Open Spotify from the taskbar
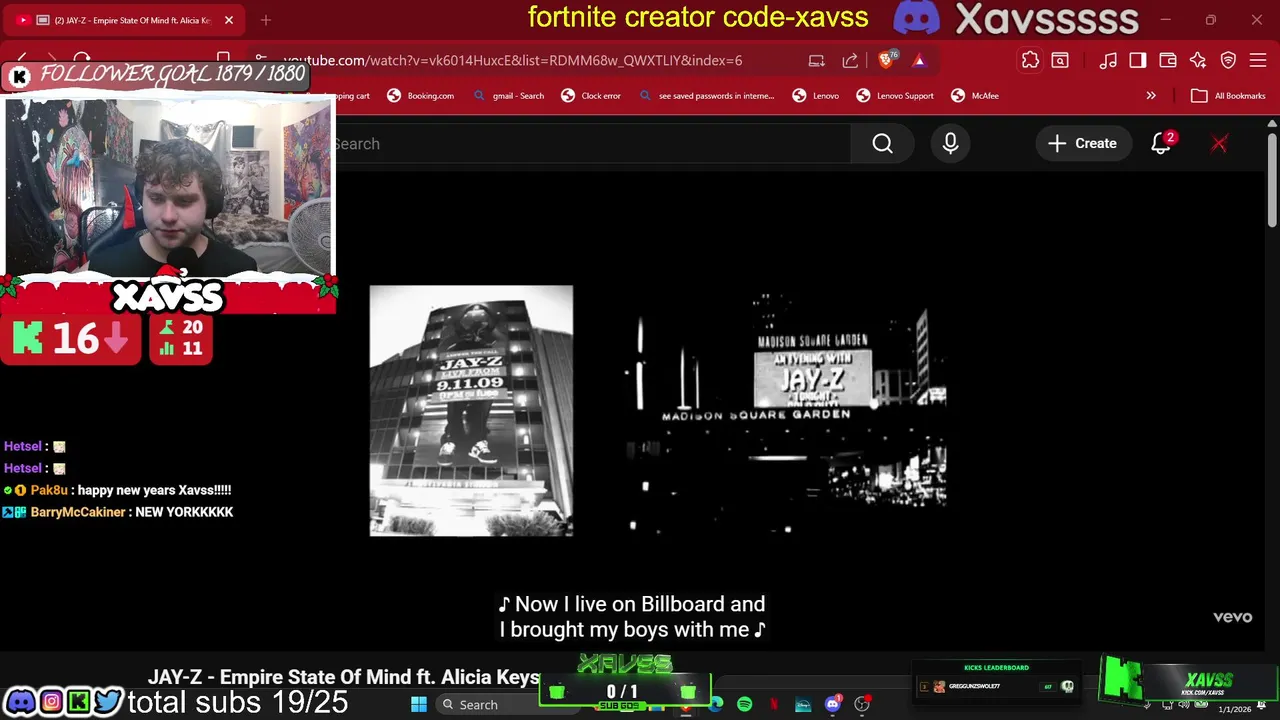Viewport: 1280px width, 720px height. point(744,704)
